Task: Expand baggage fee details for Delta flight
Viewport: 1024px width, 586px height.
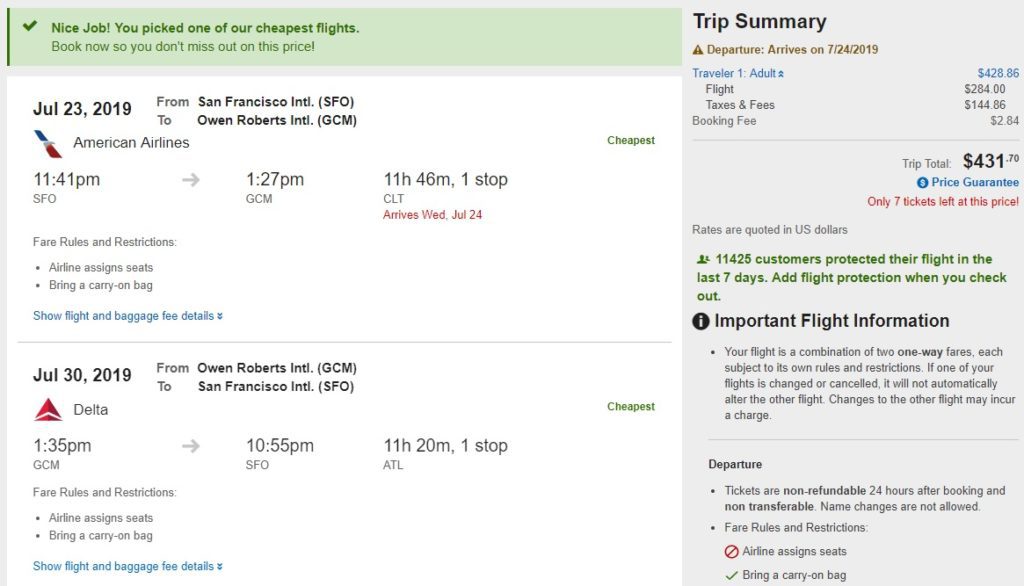Action: (x=128, y=566)
